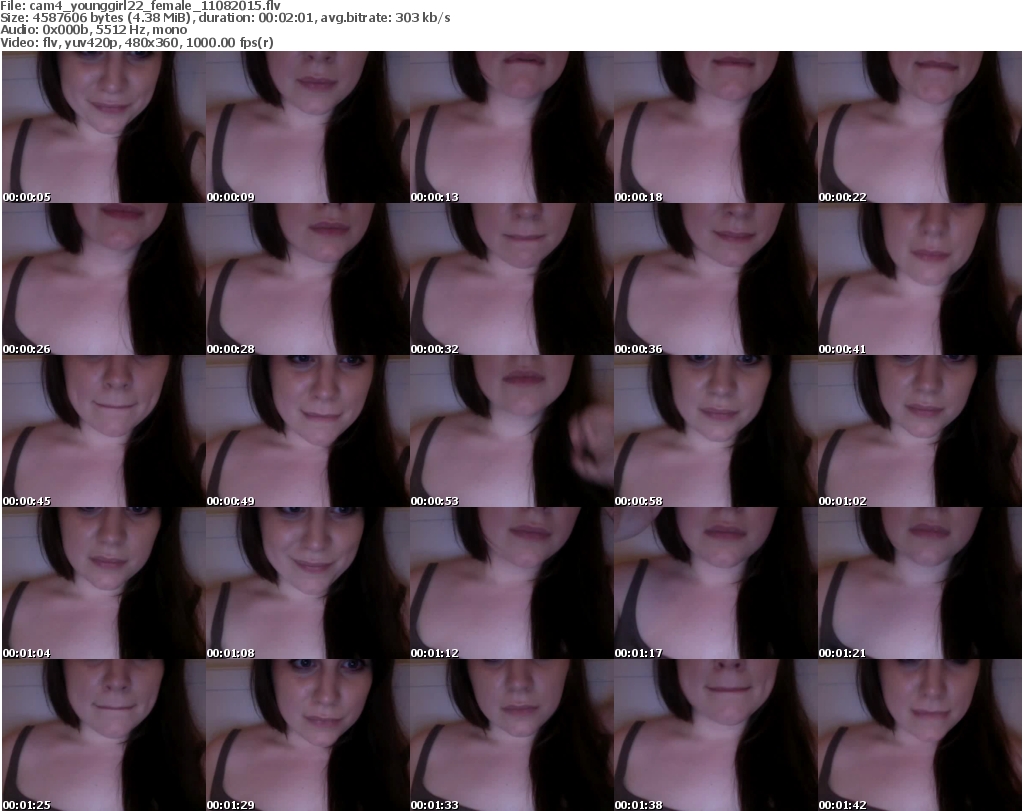Select the last frame stamped 00:01:42
The image size is (1024, 811).
[920, 735]
